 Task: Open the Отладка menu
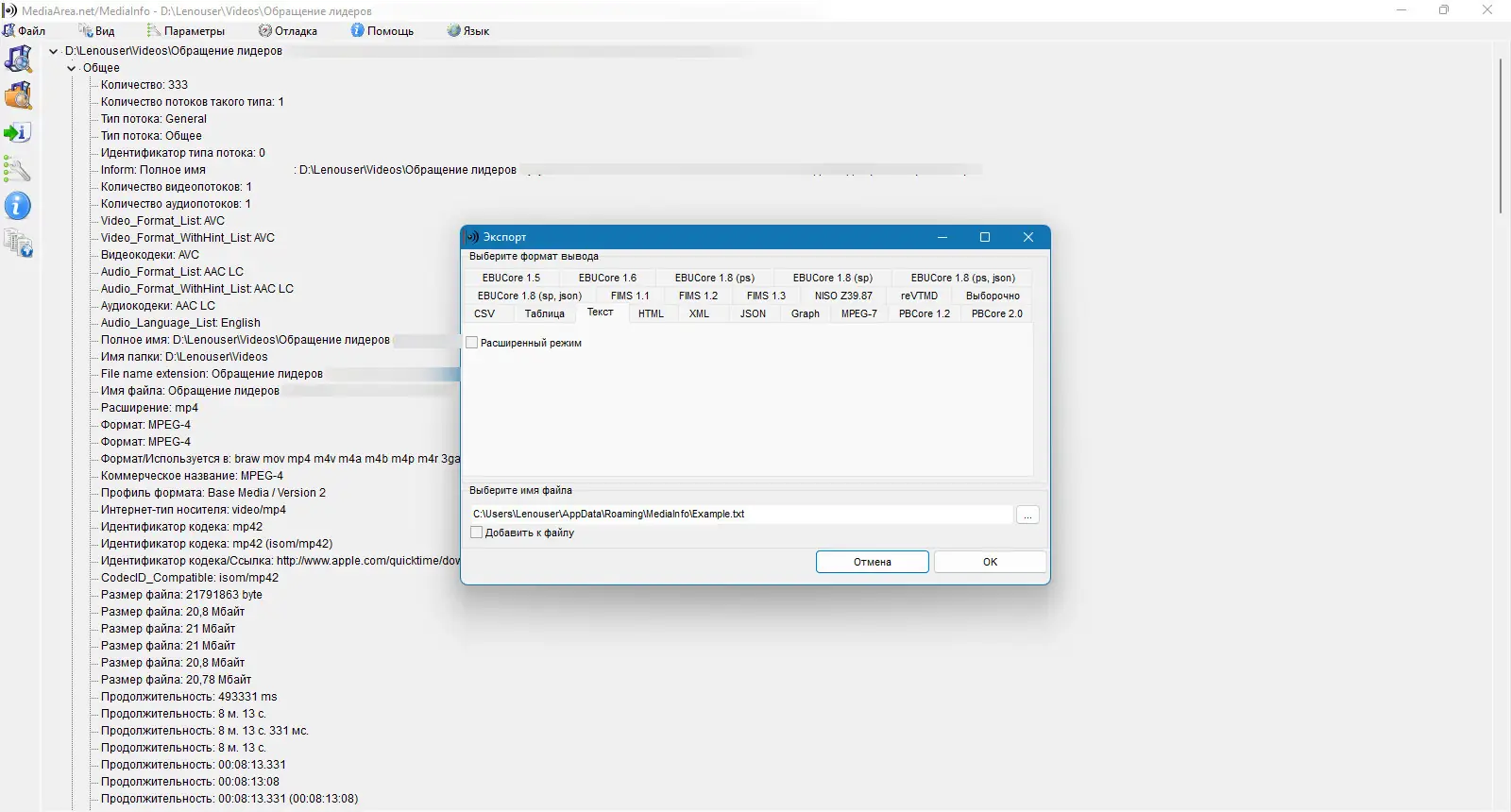coord(288,31)
